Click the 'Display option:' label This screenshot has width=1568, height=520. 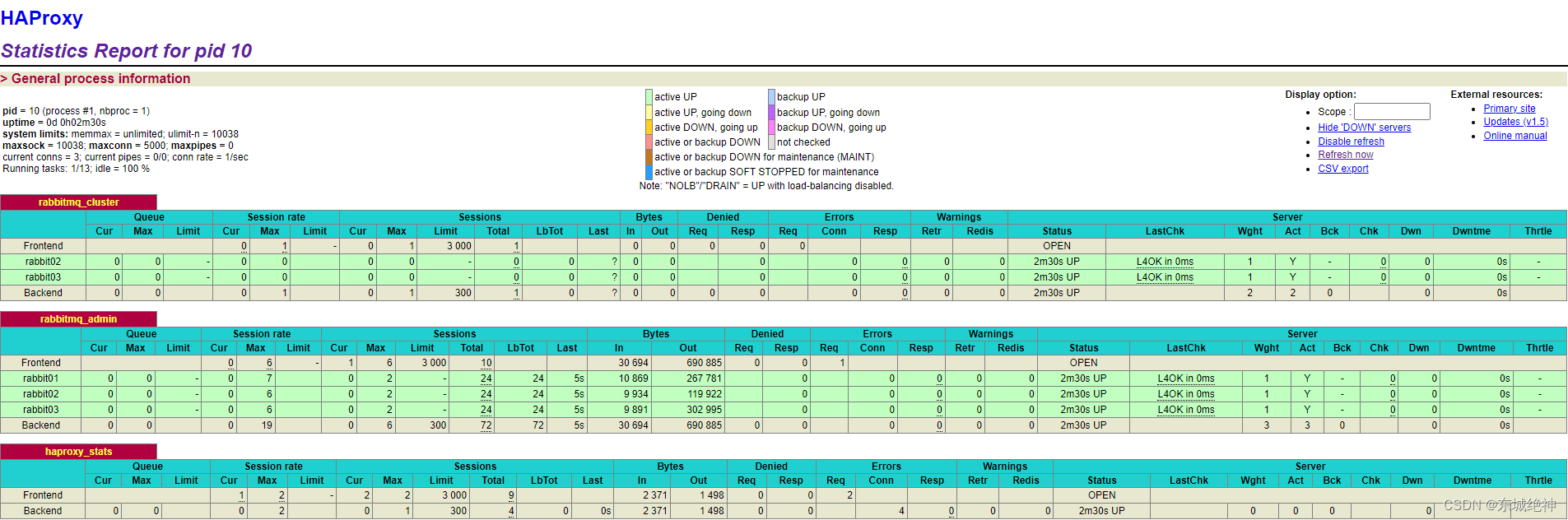click(x=1320, y=95)
